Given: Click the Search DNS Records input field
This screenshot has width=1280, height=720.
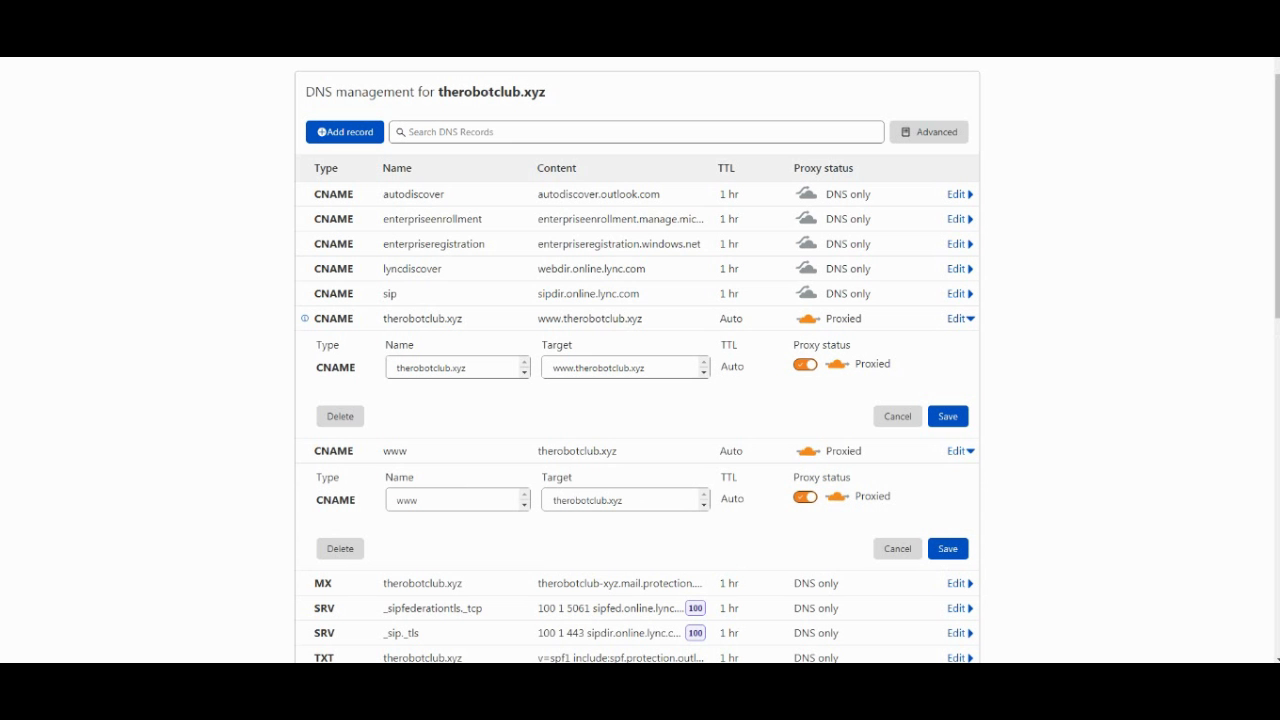Looking at the screenshot, I should point(640,132).
